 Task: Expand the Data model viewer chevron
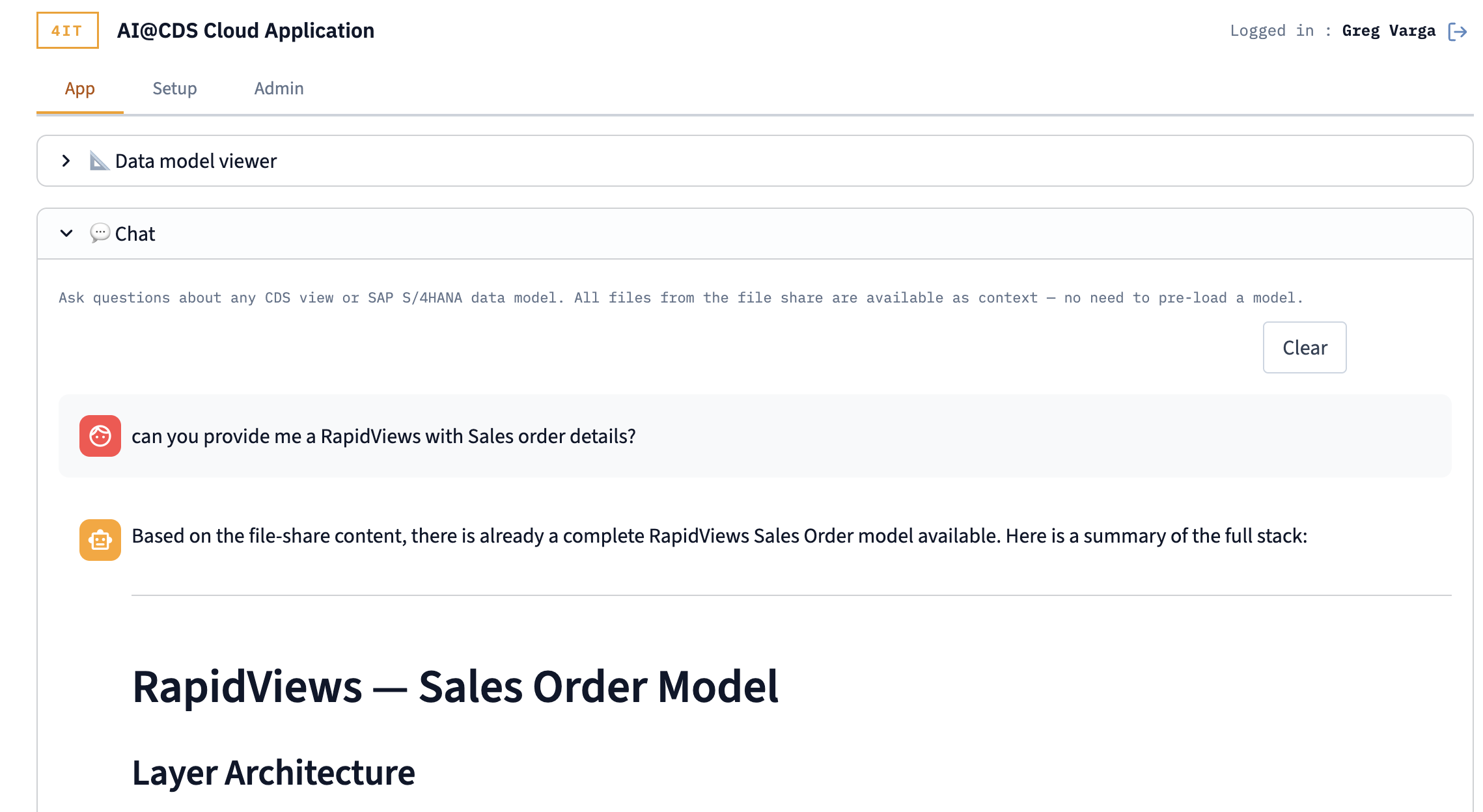coord(66,161)
